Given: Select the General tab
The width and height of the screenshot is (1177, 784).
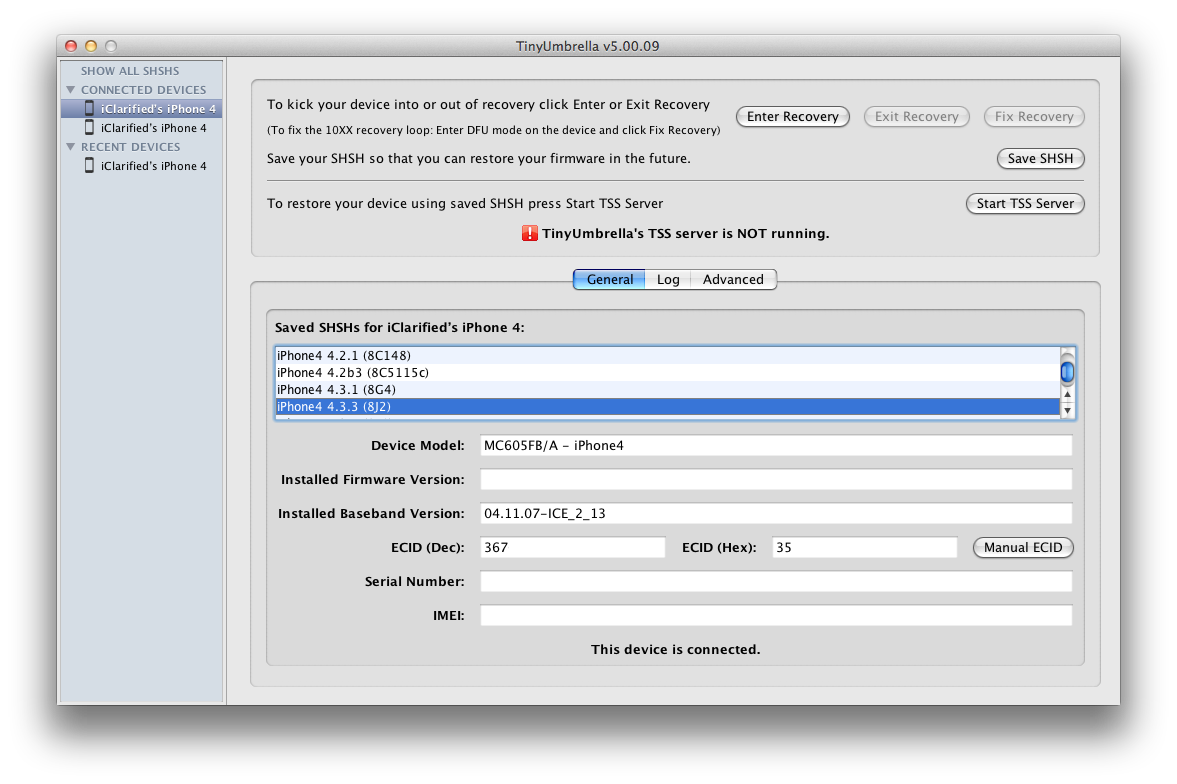Looking at the screenshot, I should coord(609,280).
